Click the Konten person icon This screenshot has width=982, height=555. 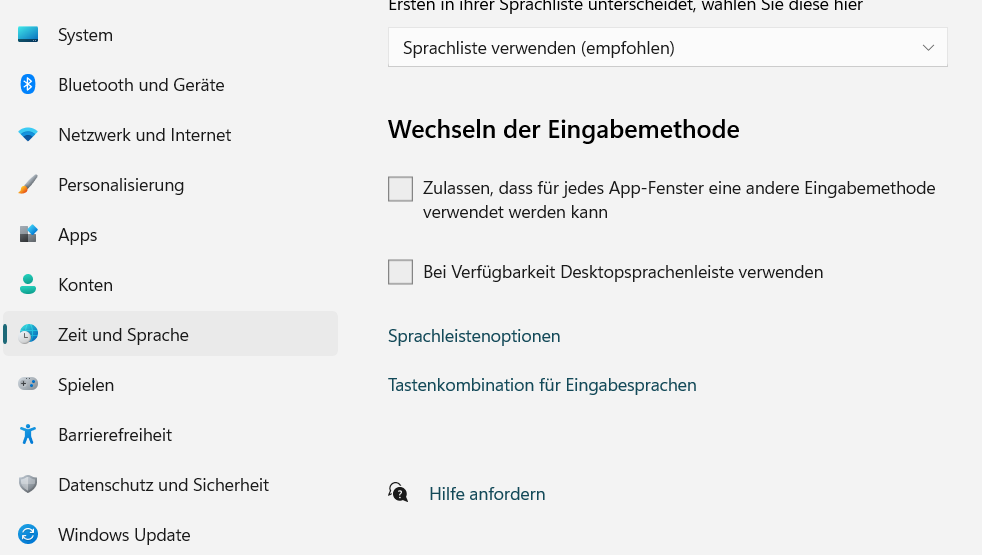[x=28, y=285]
